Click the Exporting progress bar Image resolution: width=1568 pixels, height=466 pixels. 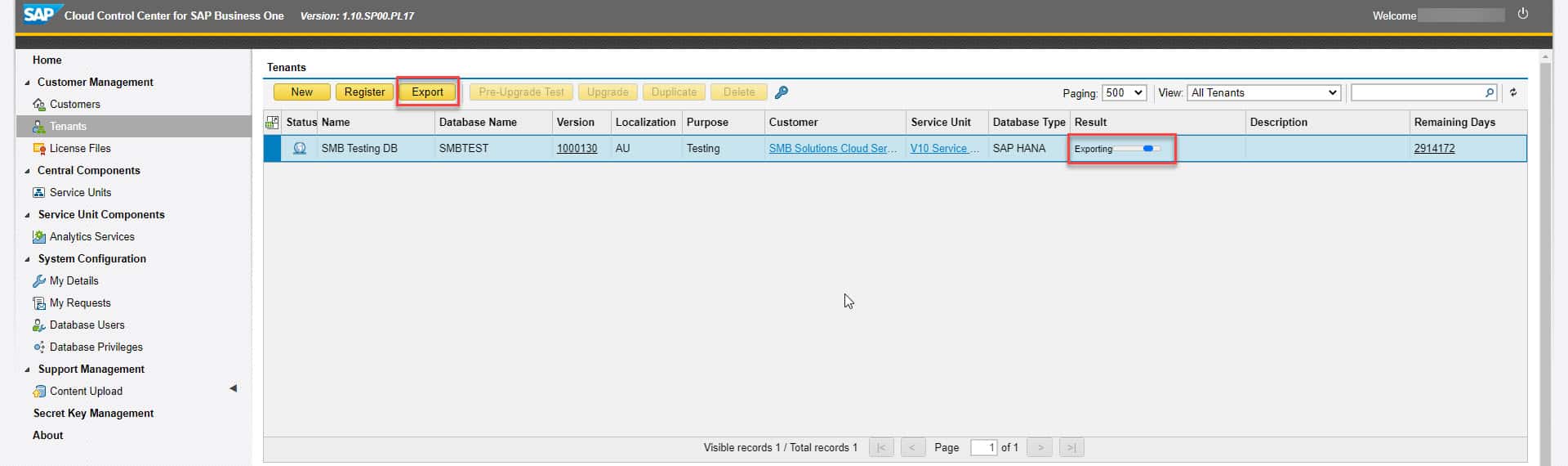pyautogui.click(x=1137, y=149)
